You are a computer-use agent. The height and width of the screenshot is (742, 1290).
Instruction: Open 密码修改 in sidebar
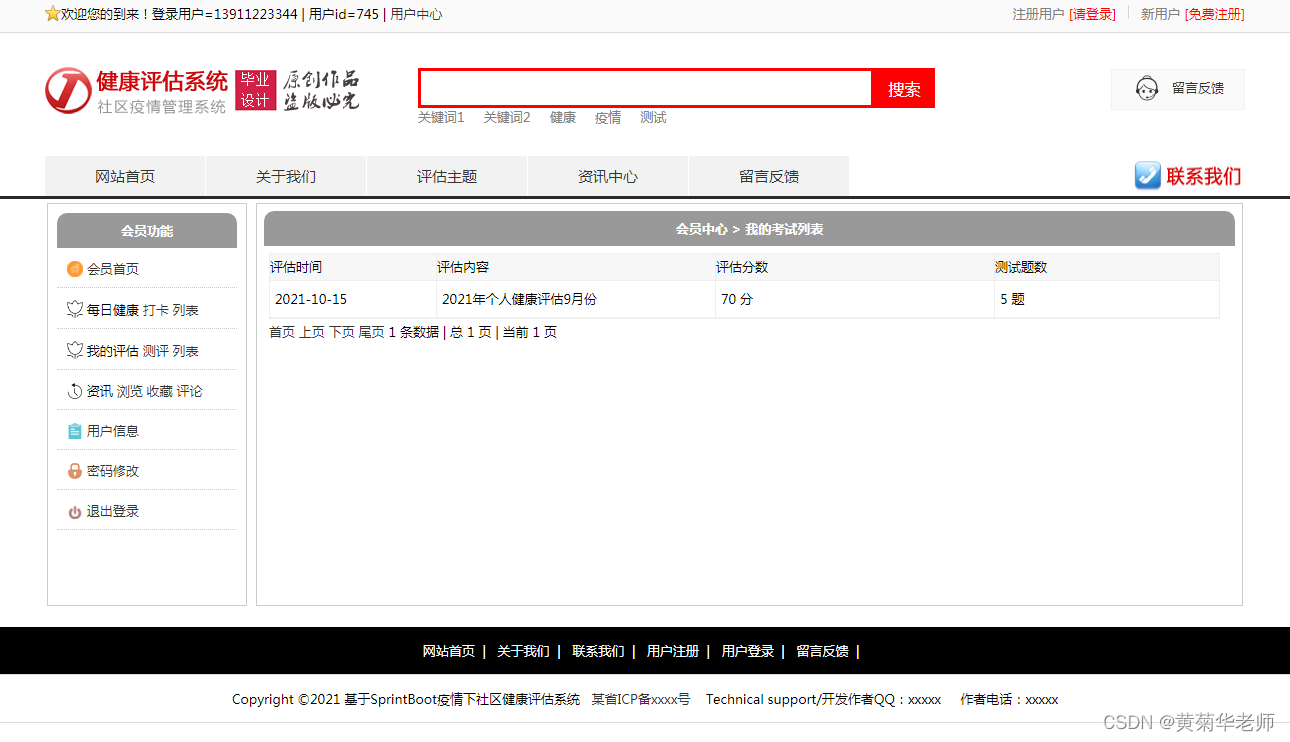(113, 471)
